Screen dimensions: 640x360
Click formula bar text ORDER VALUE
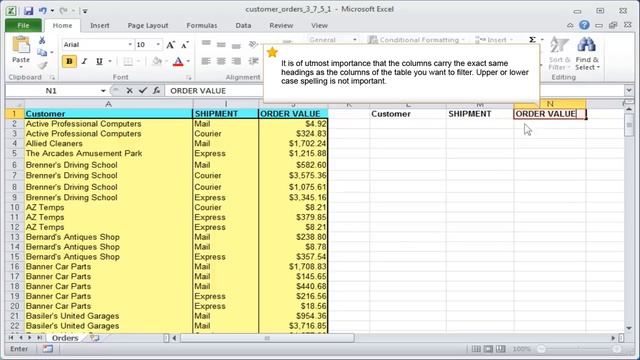click(198, 91)
